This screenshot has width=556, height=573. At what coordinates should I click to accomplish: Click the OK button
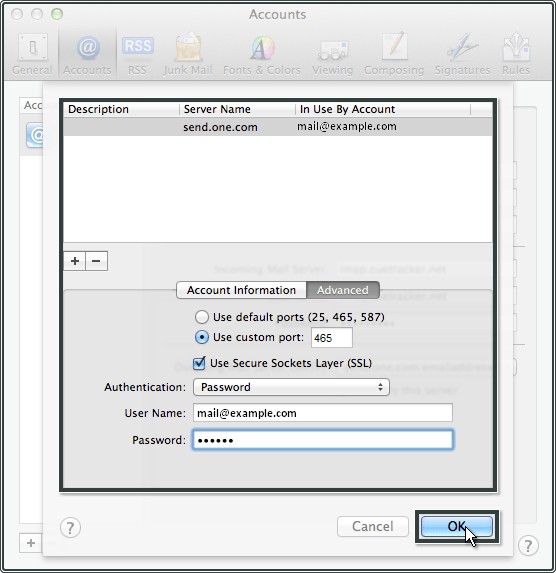tap(457, 526)
